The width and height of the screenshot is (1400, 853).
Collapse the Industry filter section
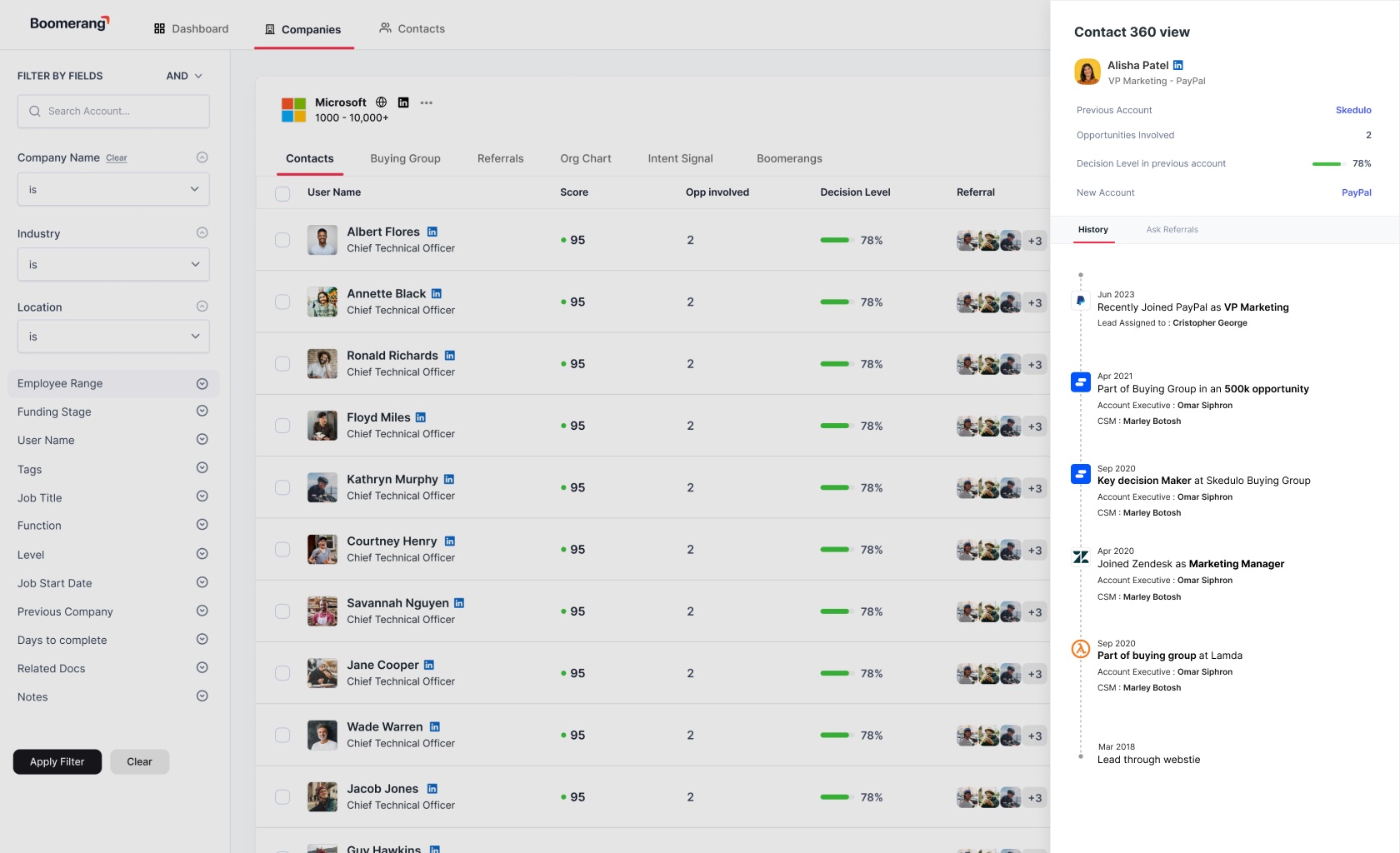click(x=202, y=233)
